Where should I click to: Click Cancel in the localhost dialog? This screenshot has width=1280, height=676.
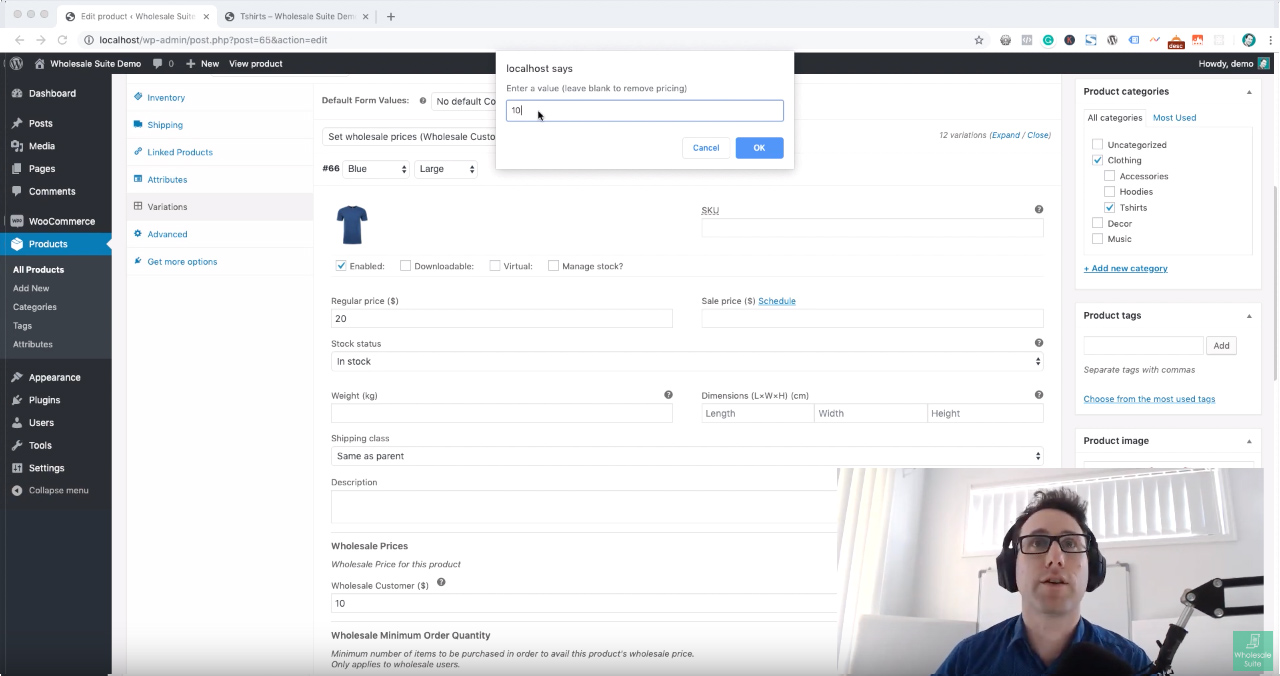click(x=706, y=148)
